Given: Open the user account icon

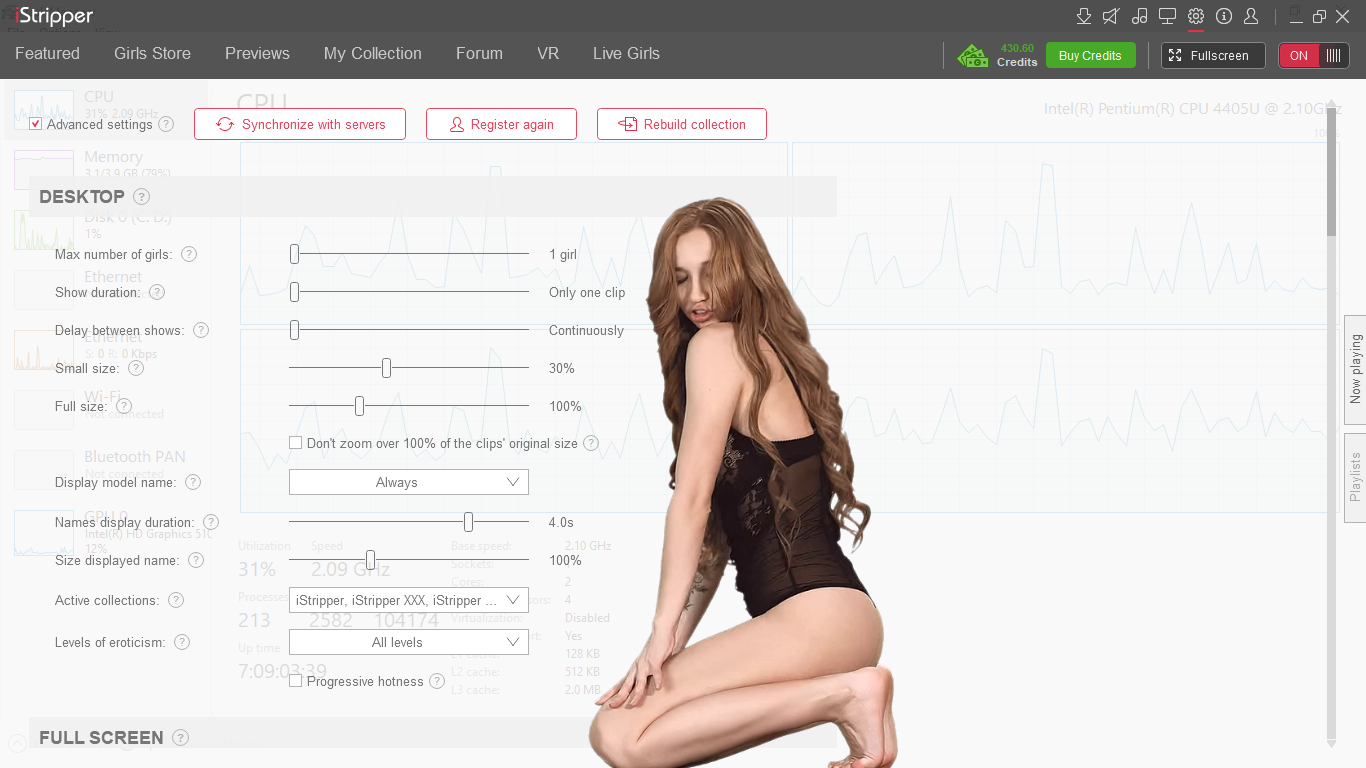Looking at the screenshot, I should point(1251,16).
